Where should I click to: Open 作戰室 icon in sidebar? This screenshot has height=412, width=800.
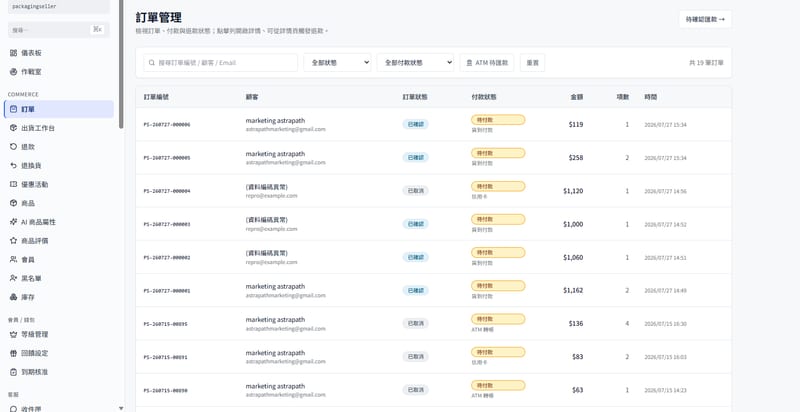[14, 72]
